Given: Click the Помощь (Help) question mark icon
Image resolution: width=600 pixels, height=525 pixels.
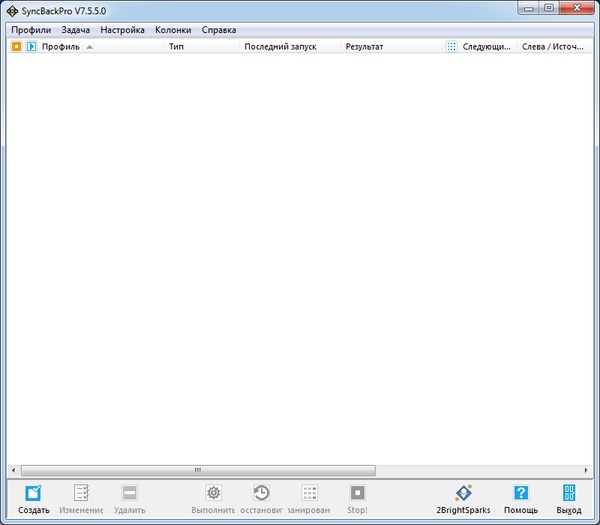Looking at the screenshot, I should [520, 493].
